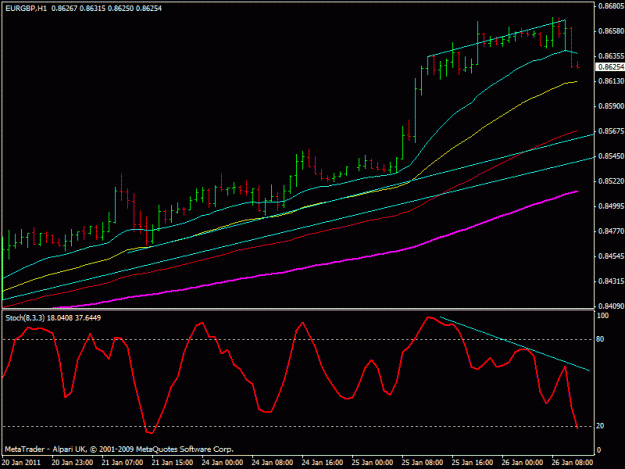Click the stochastic 80 level label
The width and height of the screenshot is (625, 469).
600,339
